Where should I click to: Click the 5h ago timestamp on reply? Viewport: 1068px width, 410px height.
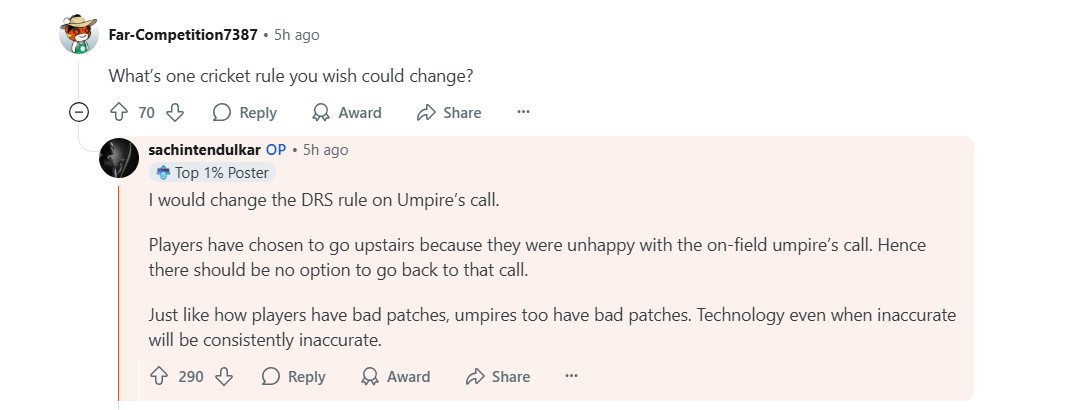(x=325, y=150)
